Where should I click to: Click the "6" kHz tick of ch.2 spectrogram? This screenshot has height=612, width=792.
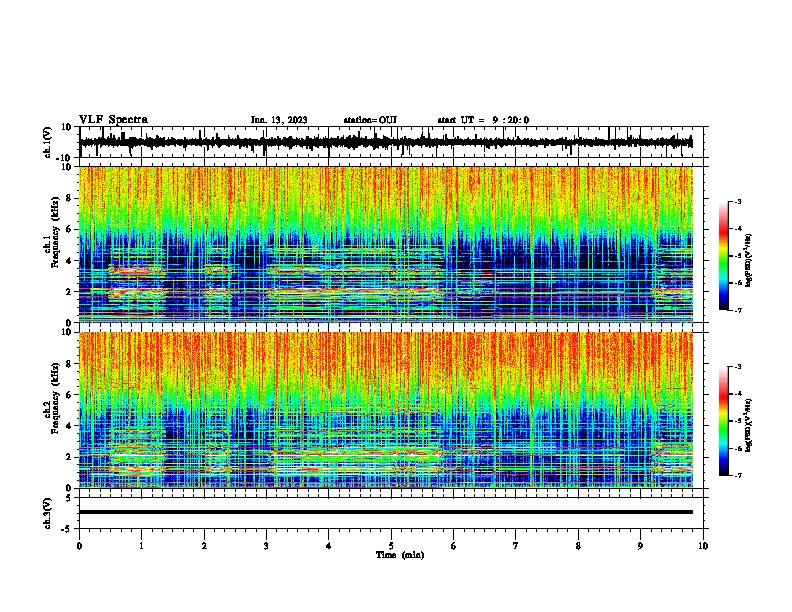click(x=70, y=395)
